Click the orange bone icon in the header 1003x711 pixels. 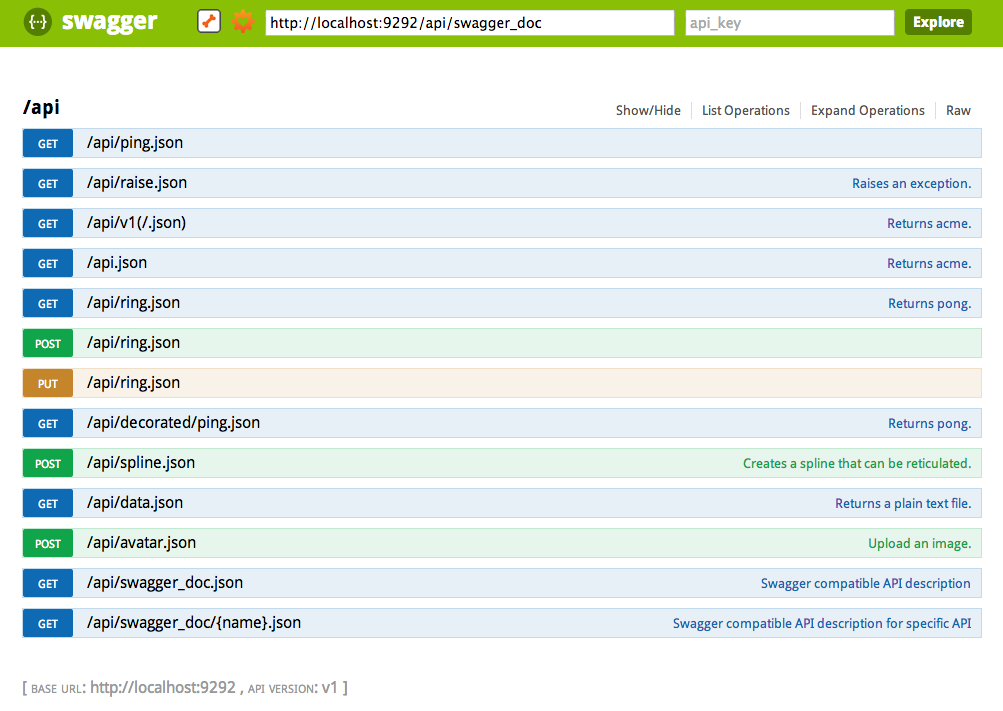coord(208,21)
